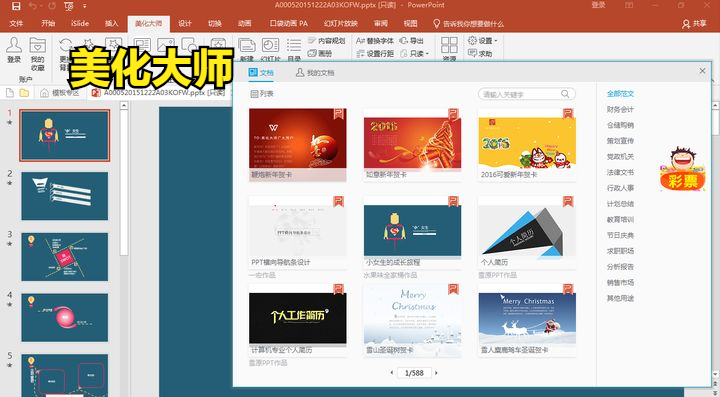Screen dimensions: 720x397
Task: Select the 党政机关 category
Action: click(x=620, y=157)
